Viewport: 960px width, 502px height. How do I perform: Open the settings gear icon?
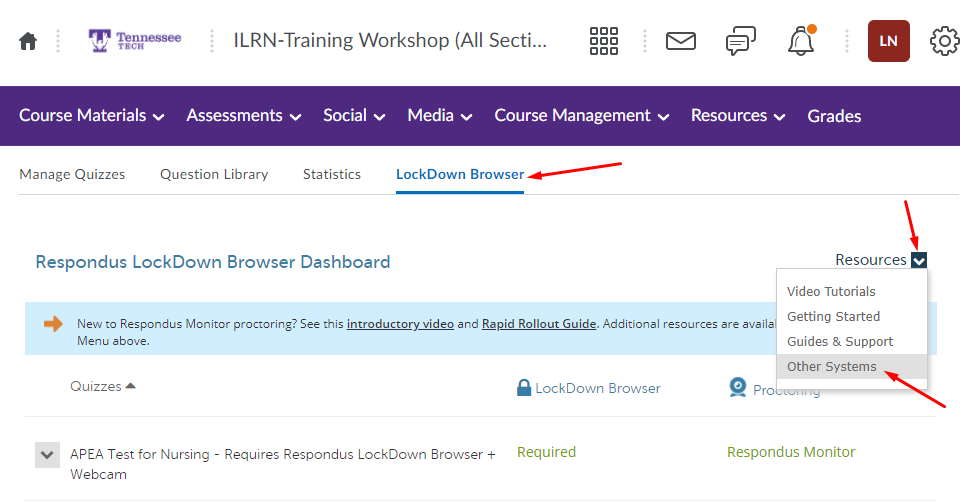point(944,41)
